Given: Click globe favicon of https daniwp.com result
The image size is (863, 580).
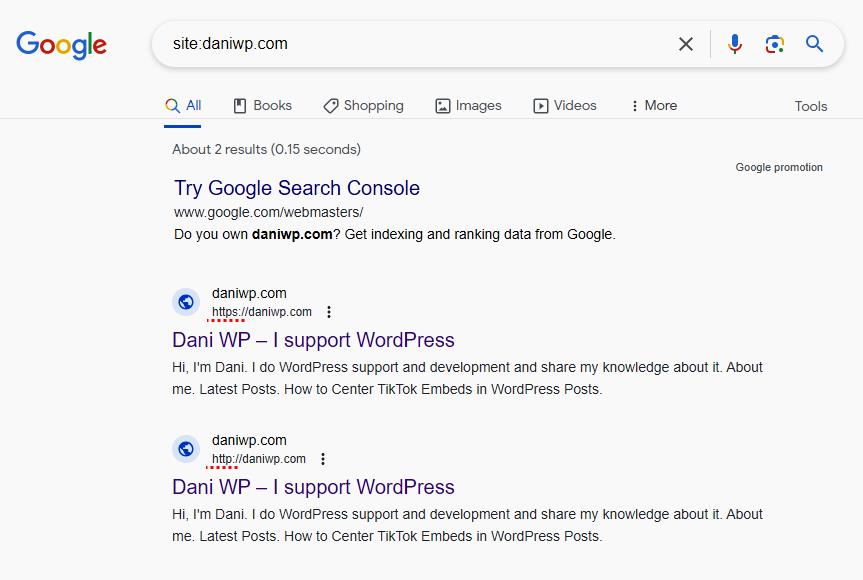Looking at the screenshot, I should pos(186,302).
